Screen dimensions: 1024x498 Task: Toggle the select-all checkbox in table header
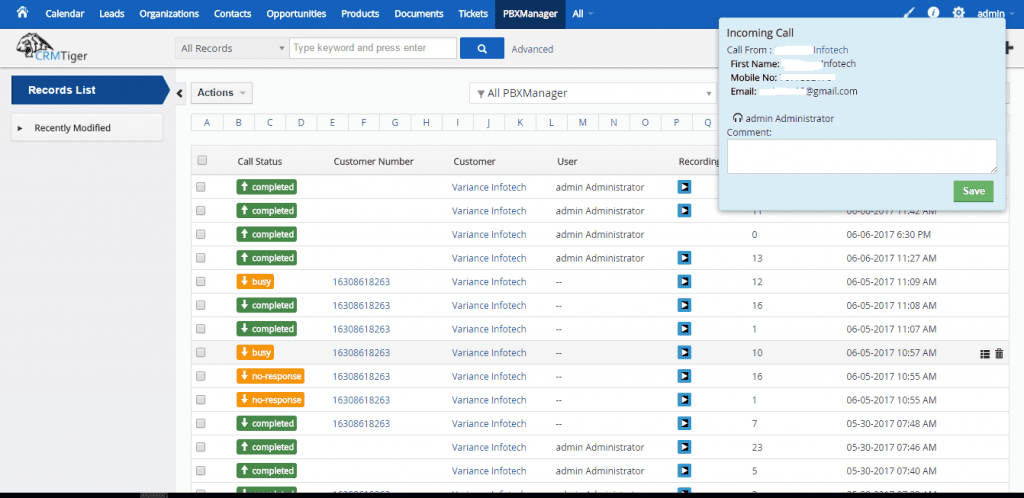coord(202,161)
